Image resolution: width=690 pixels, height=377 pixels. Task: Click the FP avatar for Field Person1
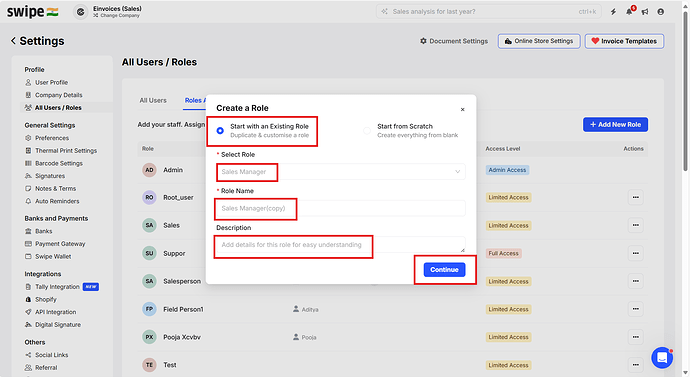point(149,309)
